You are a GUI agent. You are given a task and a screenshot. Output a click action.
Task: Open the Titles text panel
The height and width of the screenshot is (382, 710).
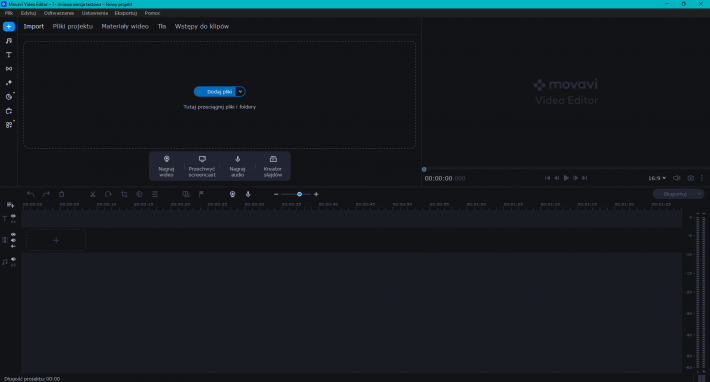coord(9,55)
